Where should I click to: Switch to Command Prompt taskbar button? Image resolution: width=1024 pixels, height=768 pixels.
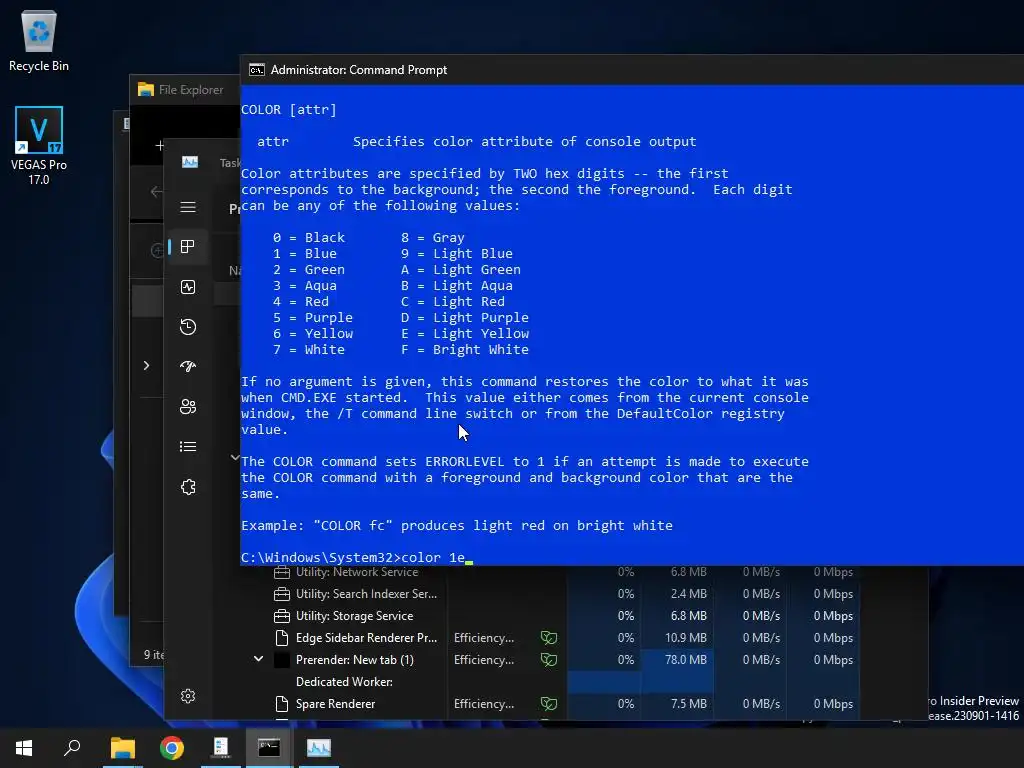269,748
